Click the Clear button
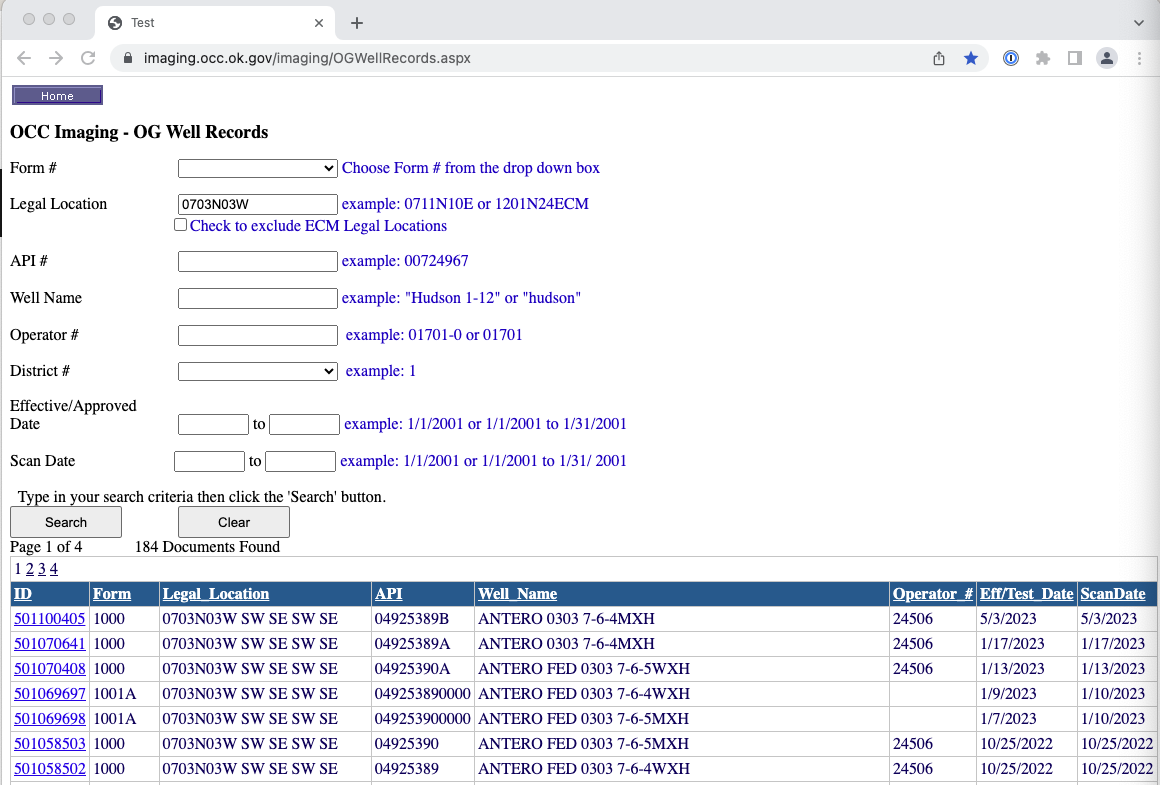This screenshot has width=1160, height=785. (x=234, y=522)
